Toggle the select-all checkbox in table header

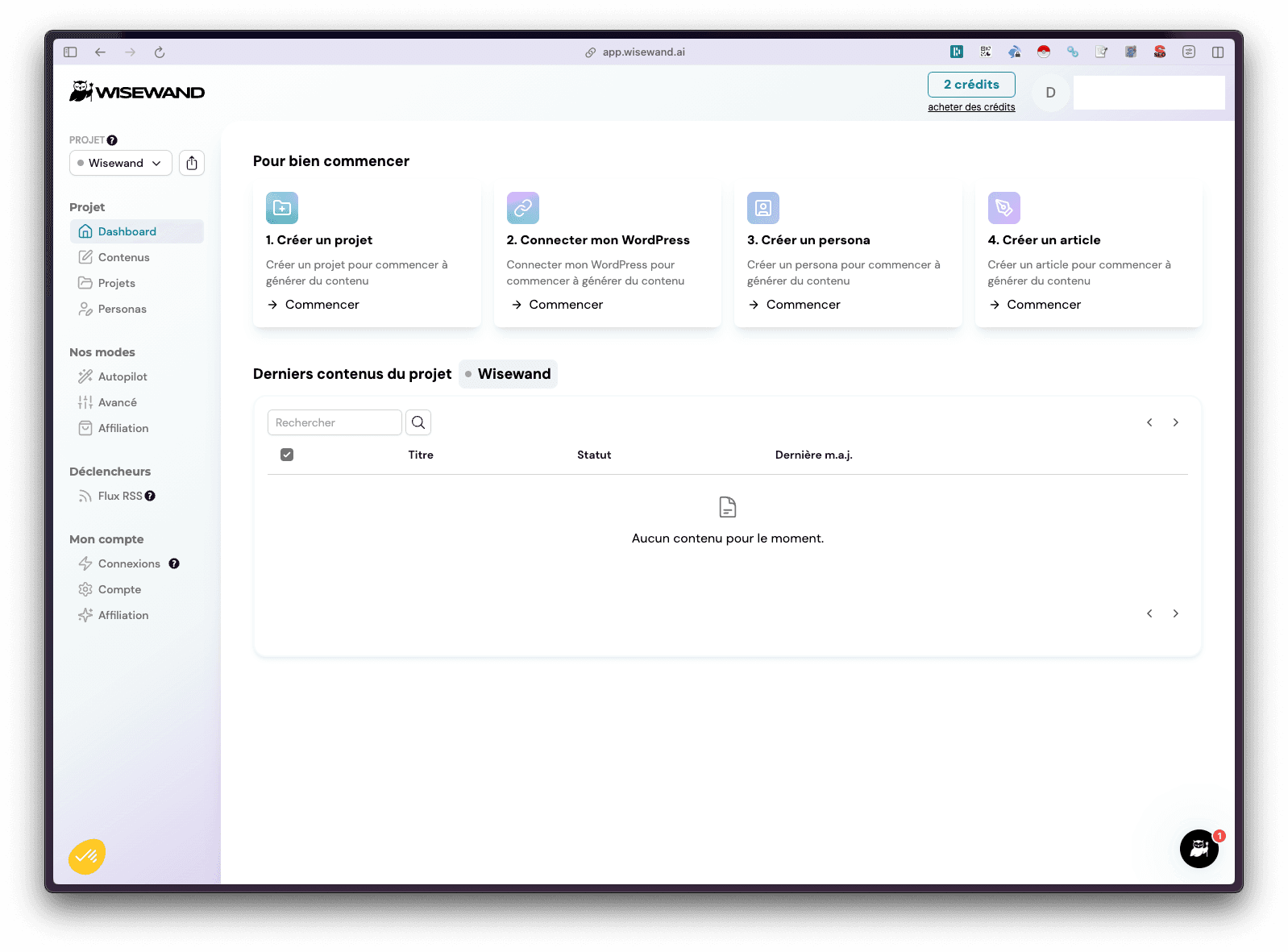(x=287, y=455)
